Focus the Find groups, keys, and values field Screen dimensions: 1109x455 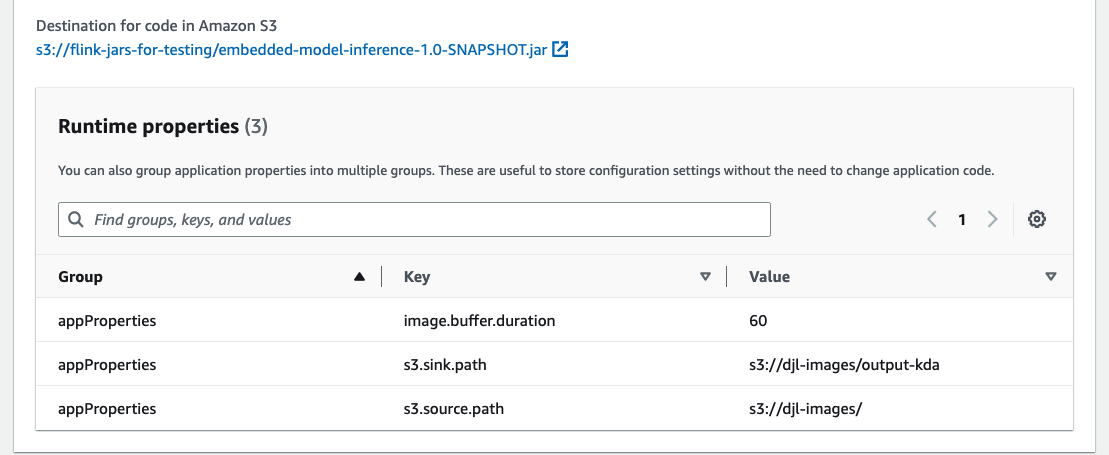pos(414,219)
